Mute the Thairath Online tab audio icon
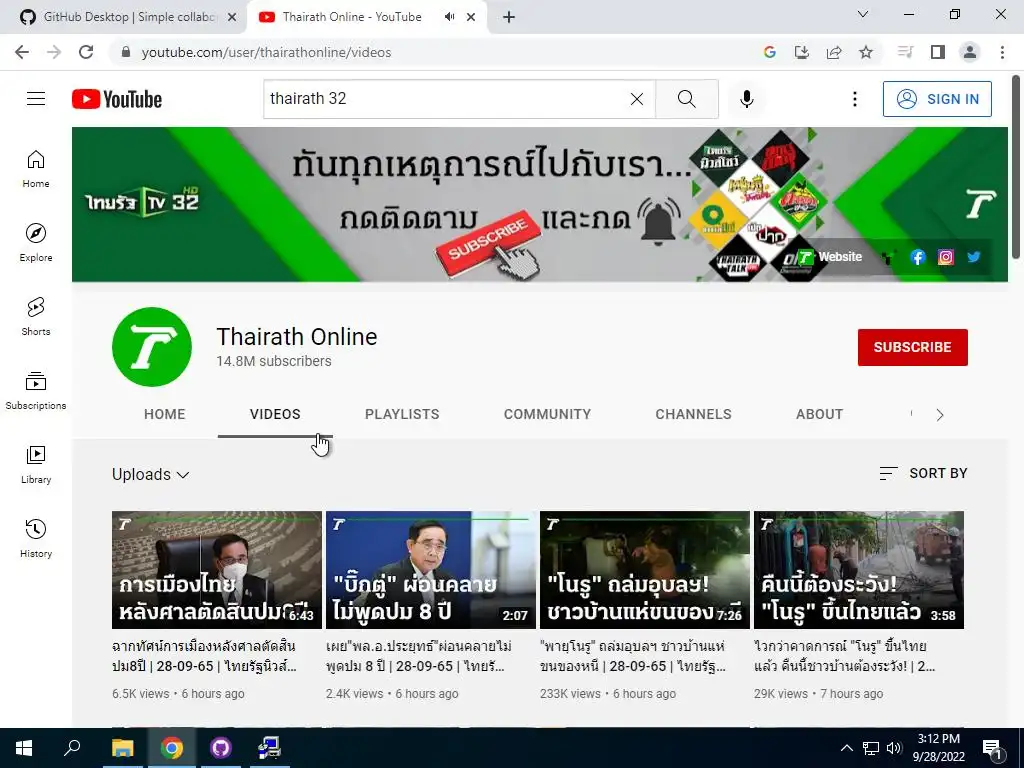This screenshot has width=1024, height=768. coord(449,17)
